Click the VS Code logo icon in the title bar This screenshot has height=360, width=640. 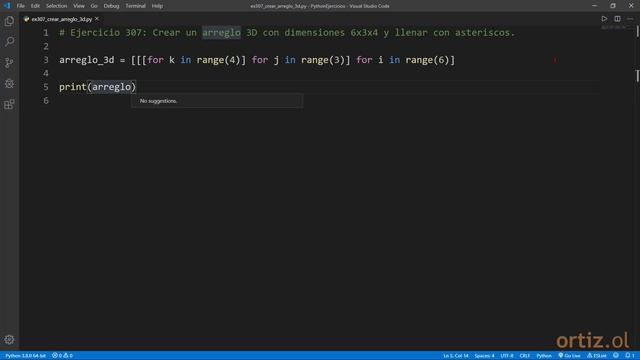click(7, 6)
